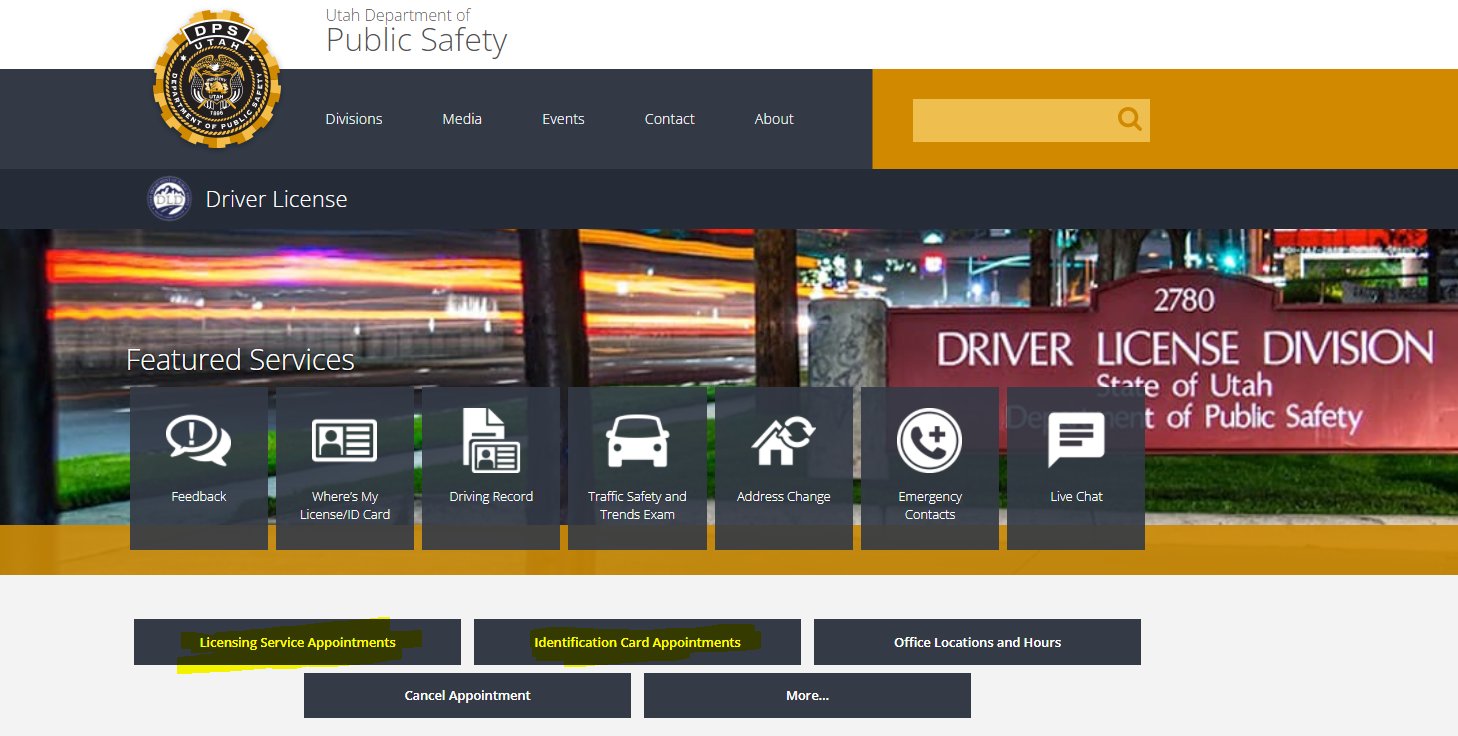Click Identification Card Appointments button
1458x736 pixels.
(637, 642)
